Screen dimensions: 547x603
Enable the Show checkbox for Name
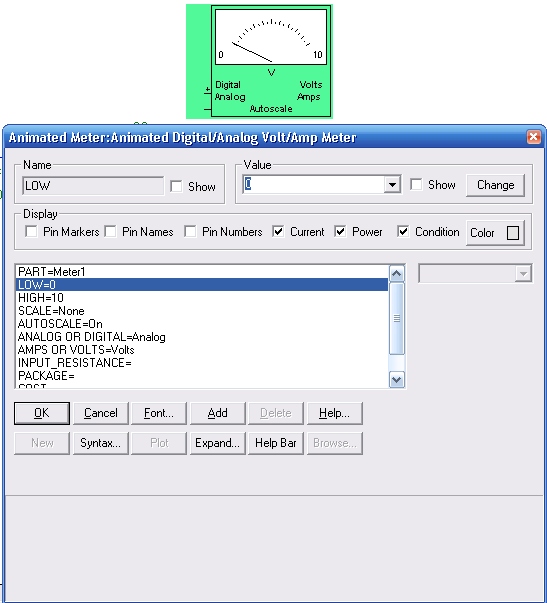click(x=176, y=187)
